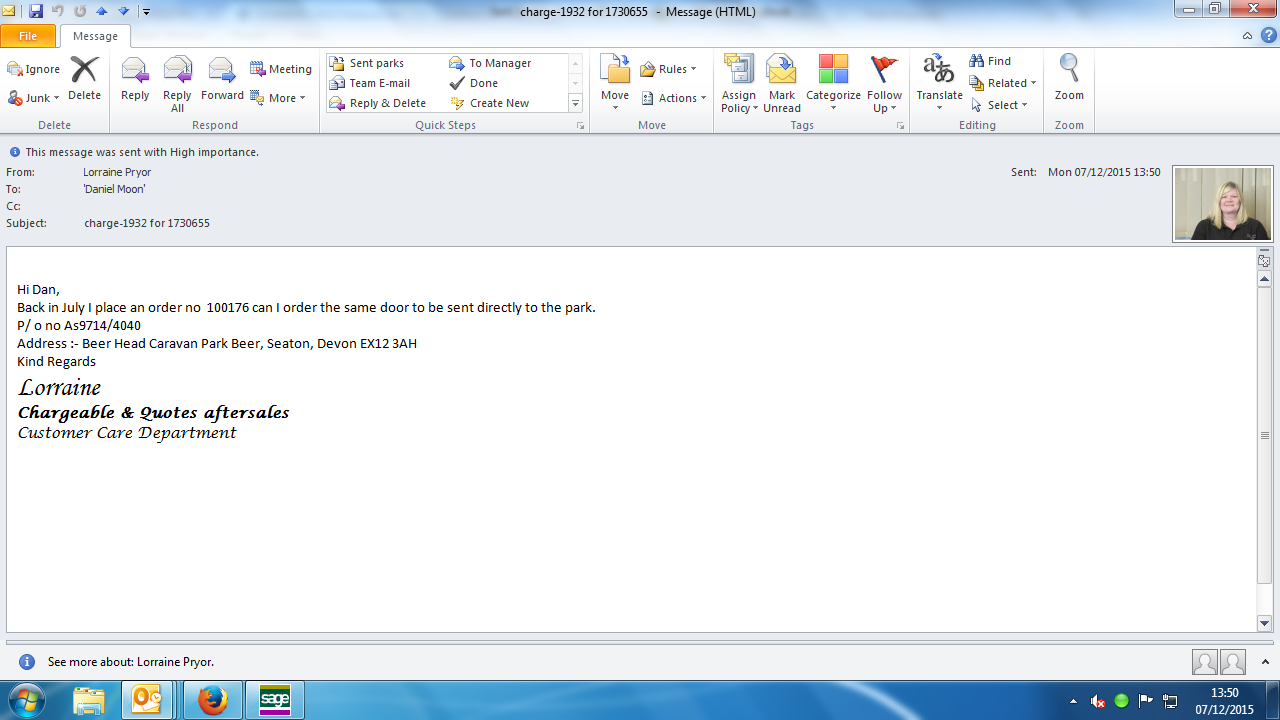Run the To Manager quick step
The width and height of the screenshot is (1280, 720).
click(x=490, y=63)
